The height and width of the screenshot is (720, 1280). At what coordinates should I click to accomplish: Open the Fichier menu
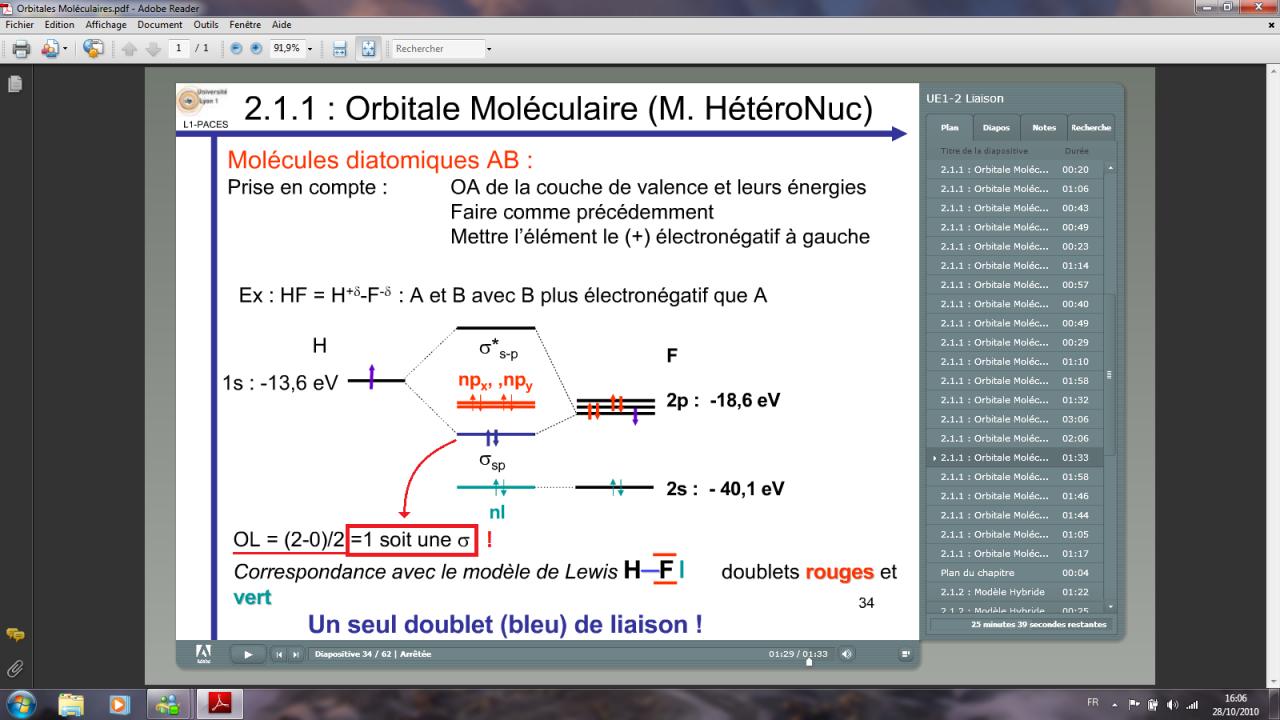point(20,24)
